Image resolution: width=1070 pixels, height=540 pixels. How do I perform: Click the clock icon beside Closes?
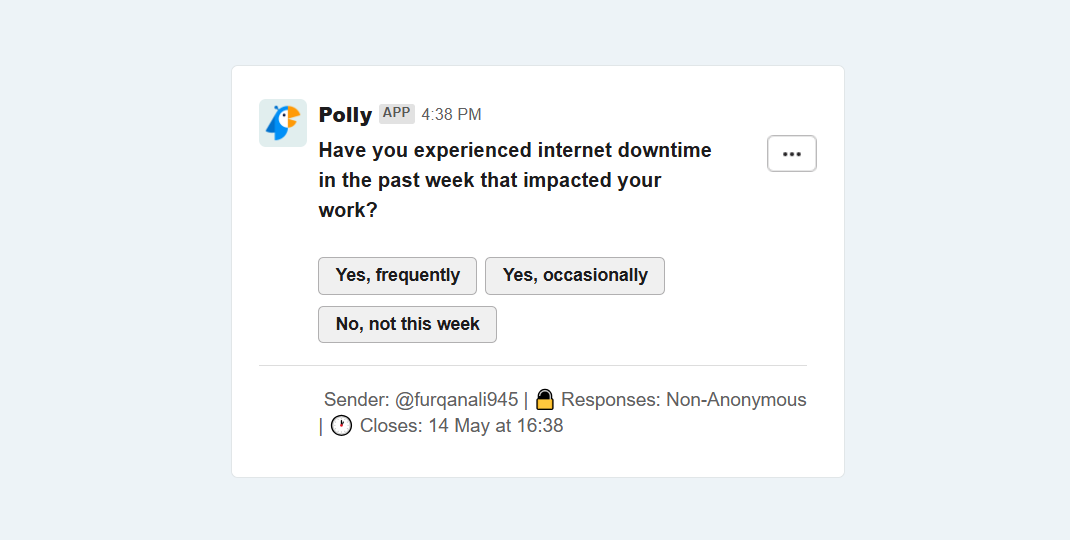pos(341,426)
